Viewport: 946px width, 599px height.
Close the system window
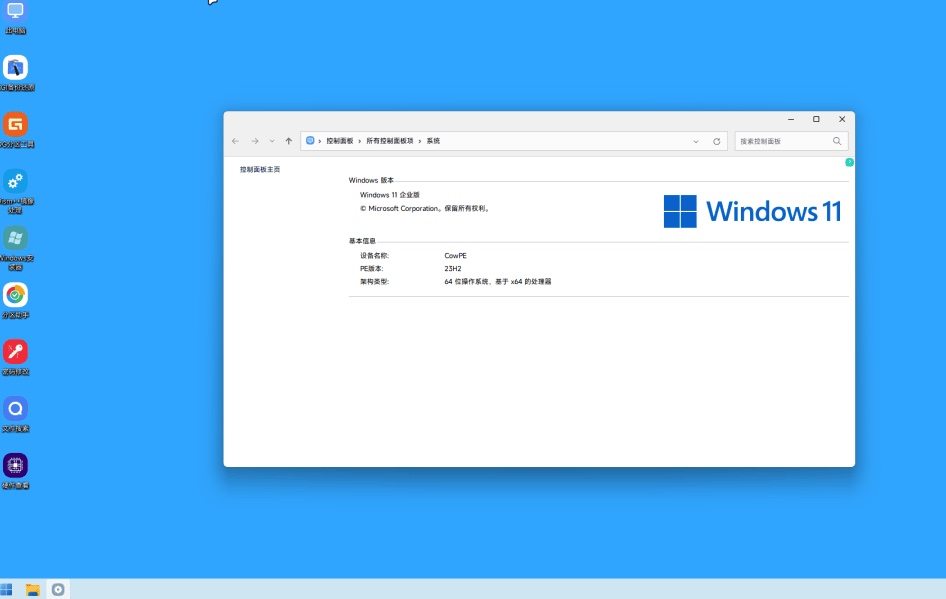click(842, 119)
